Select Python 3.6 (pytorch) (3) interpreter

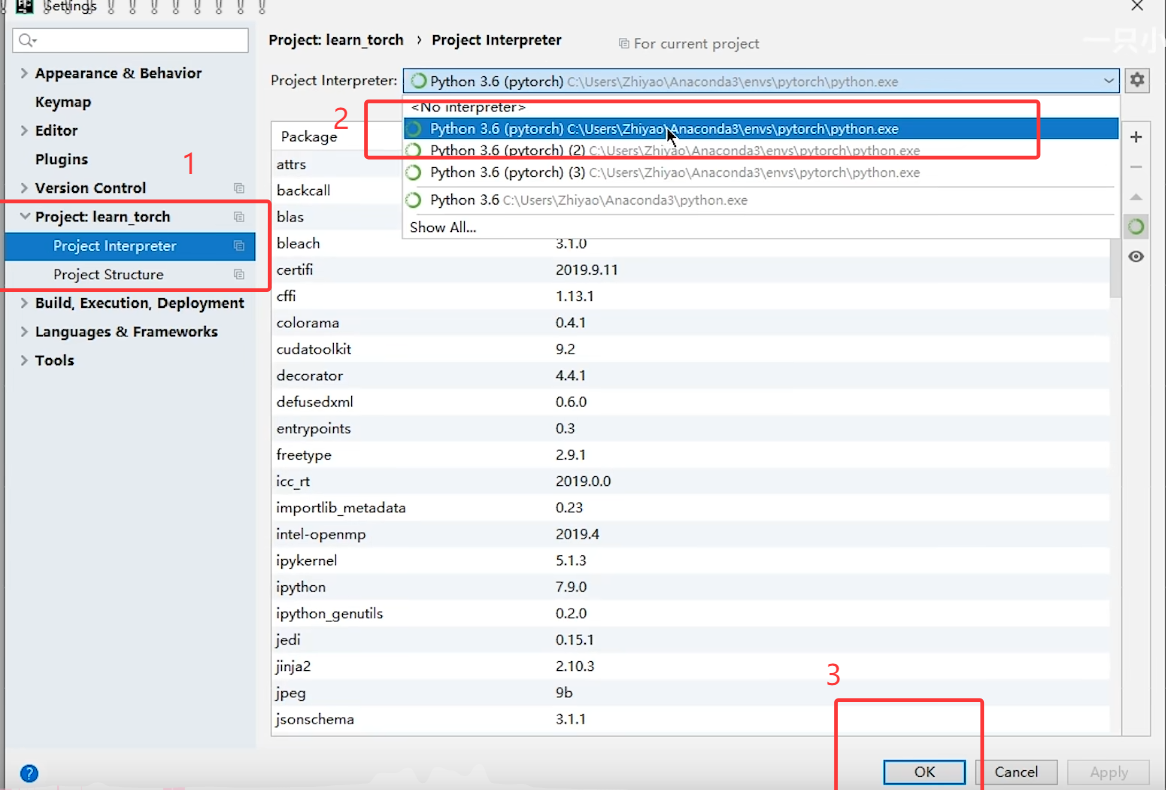point(761,173)
